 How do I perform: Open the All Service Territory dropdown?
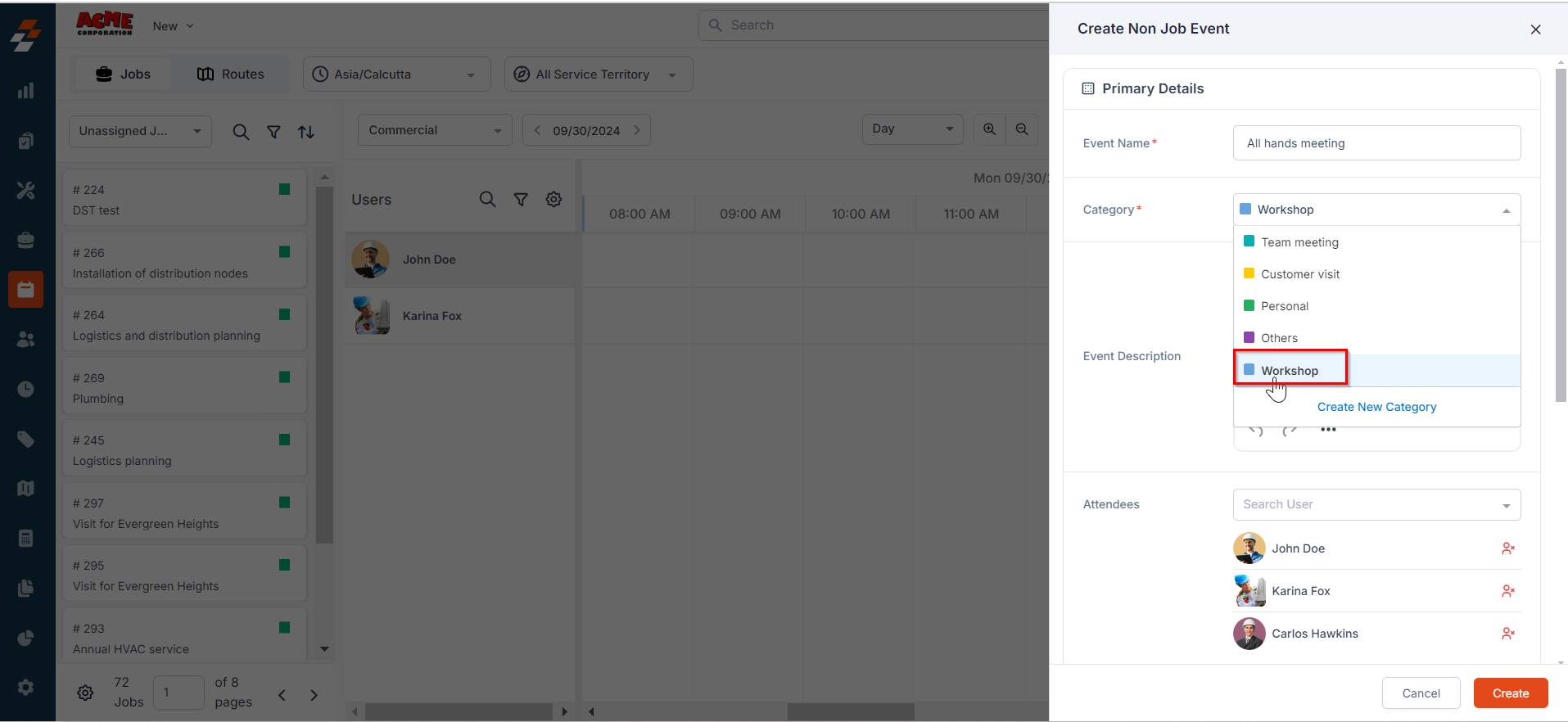click(x=599, y=74)
